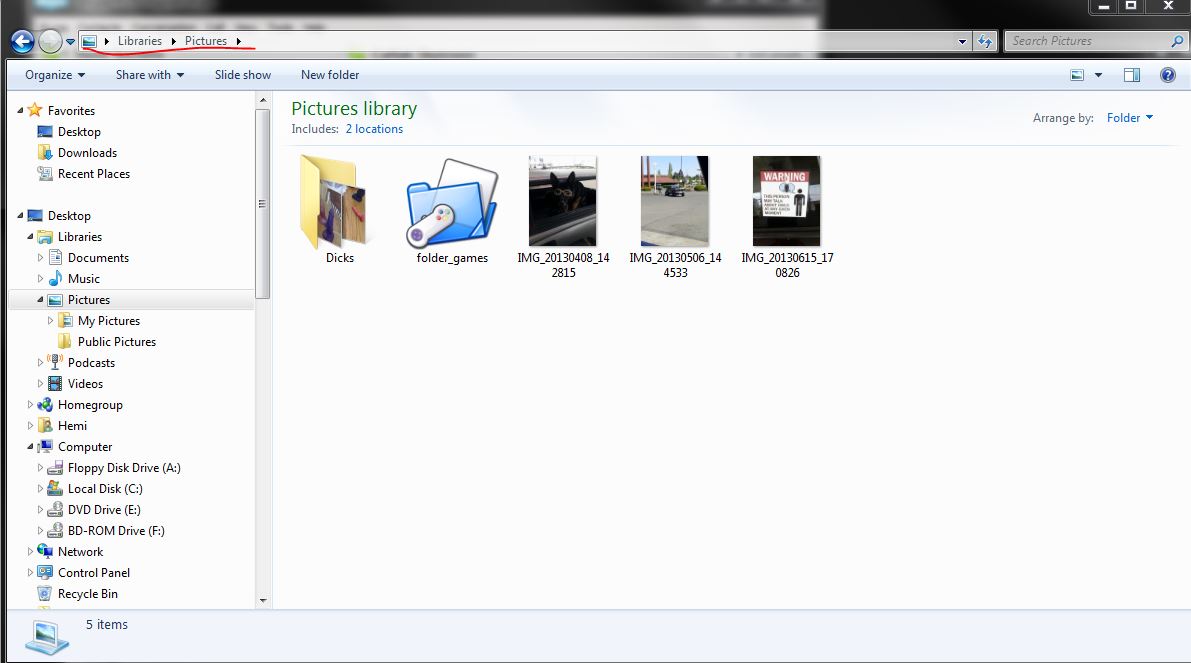Select image IMG_20130408_142815 thumbnail

563,201
